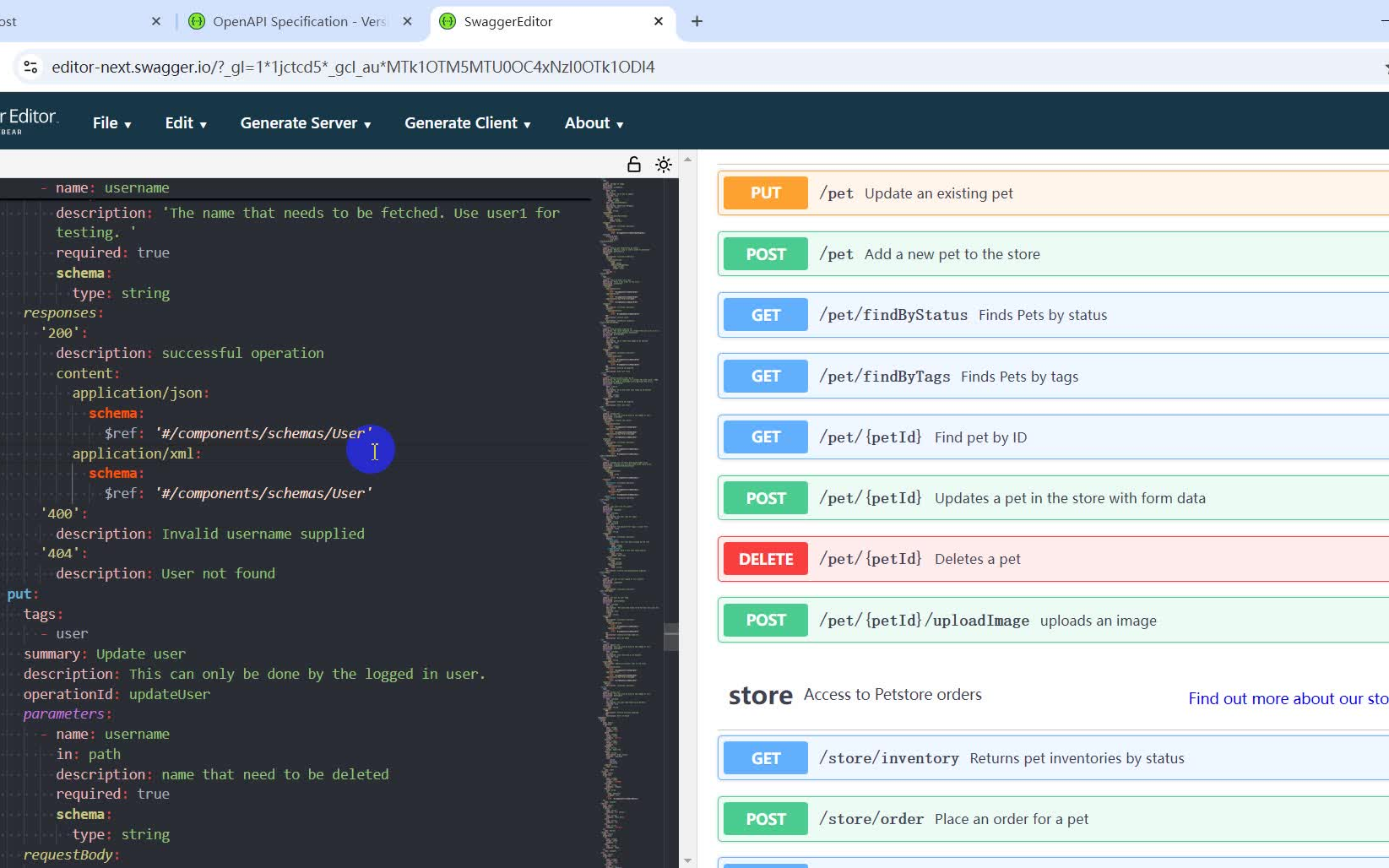Viewport: 1389px width, 868px height.
Task: Open the File menu
Action: click(x=112, y=123)
